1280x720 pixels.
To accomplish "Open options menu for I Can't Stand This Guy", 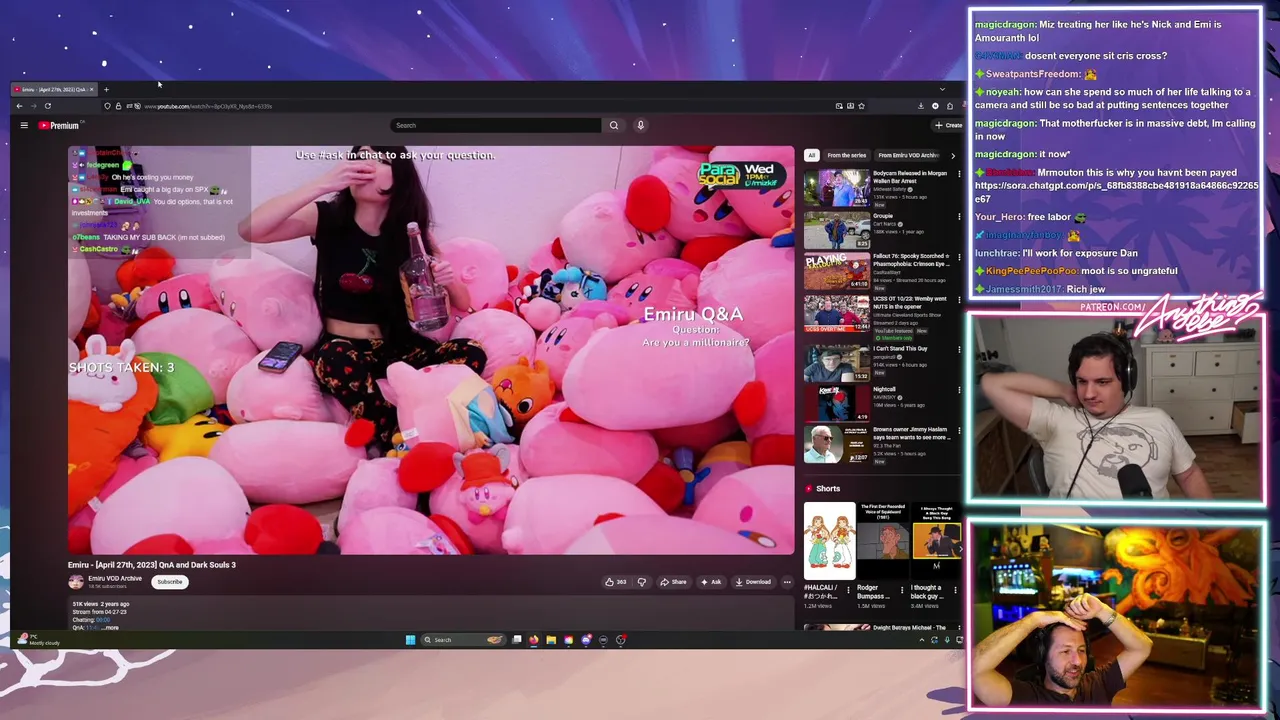I will [959, 350].
